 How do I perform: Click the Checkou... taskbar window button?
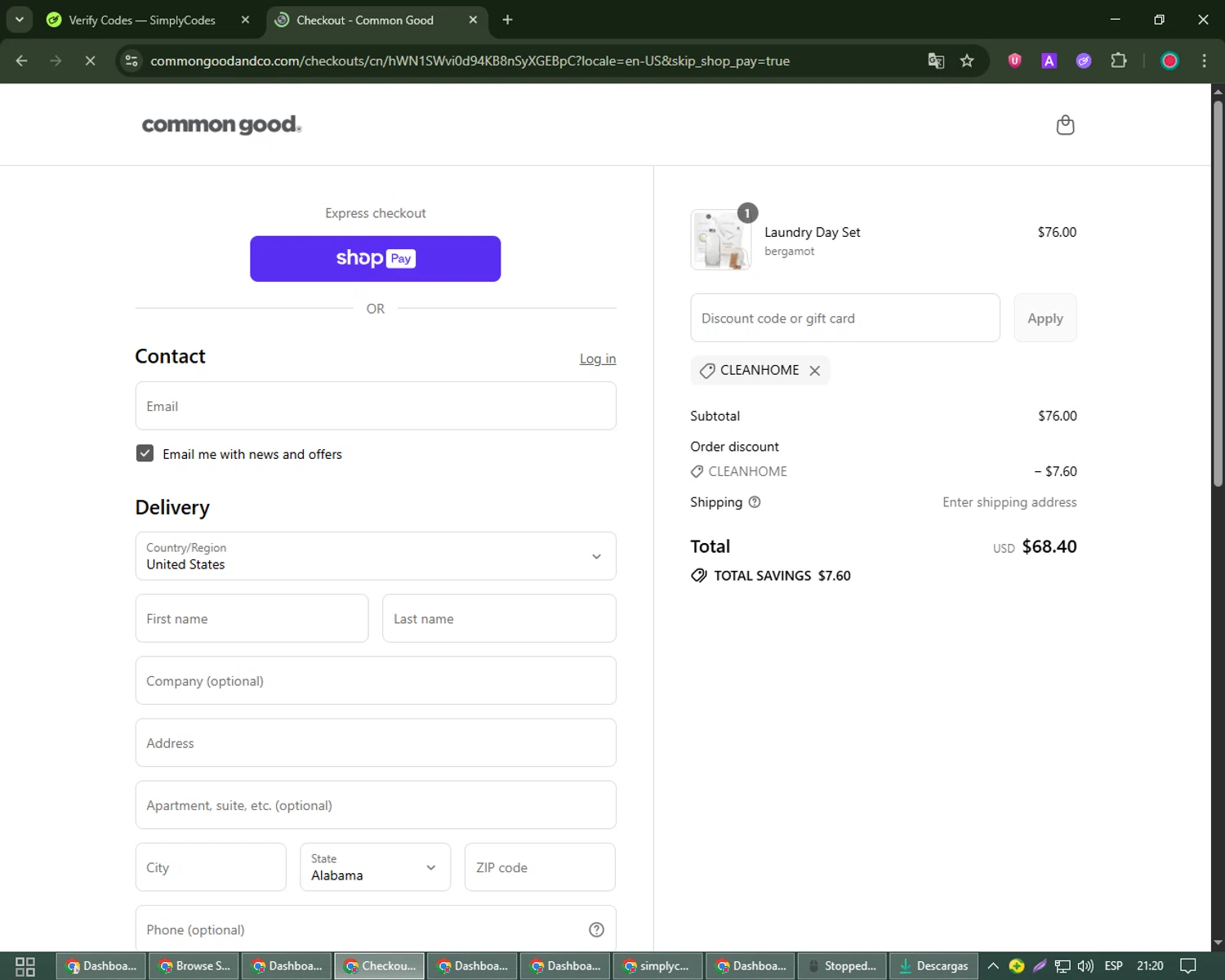[379, 966]
